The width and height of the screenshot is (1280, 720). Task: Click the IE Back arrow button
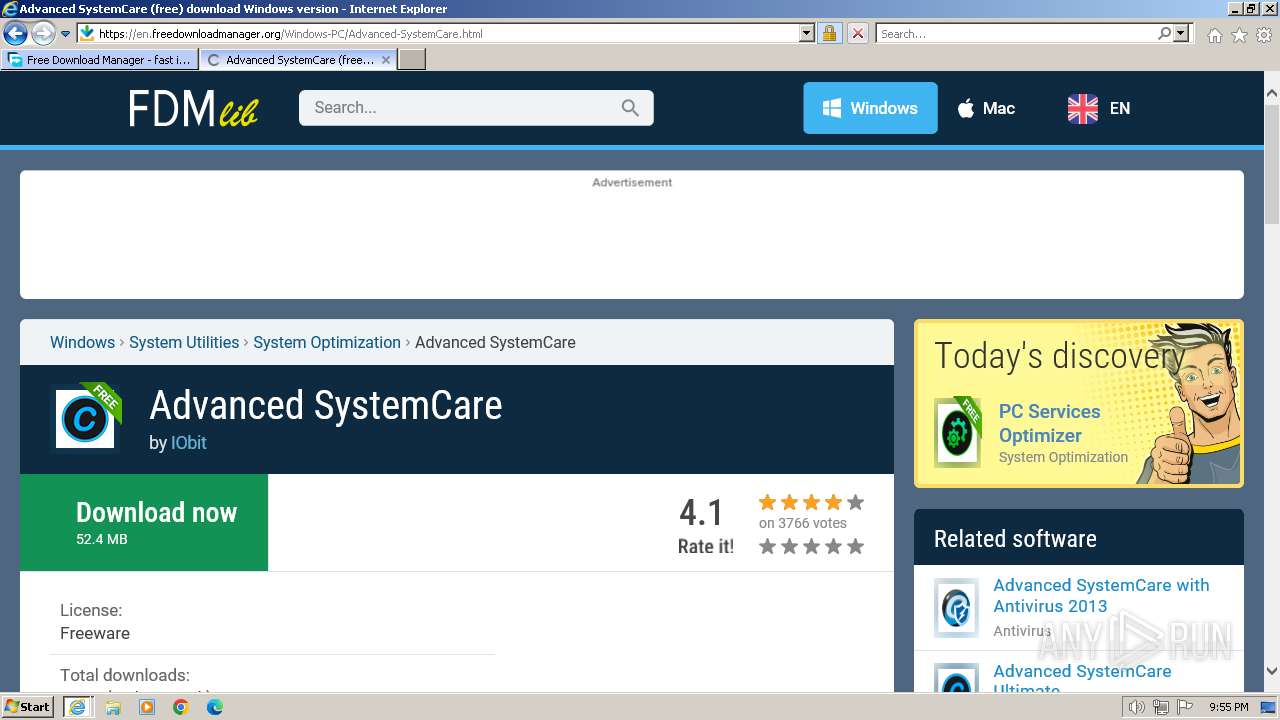15,34
